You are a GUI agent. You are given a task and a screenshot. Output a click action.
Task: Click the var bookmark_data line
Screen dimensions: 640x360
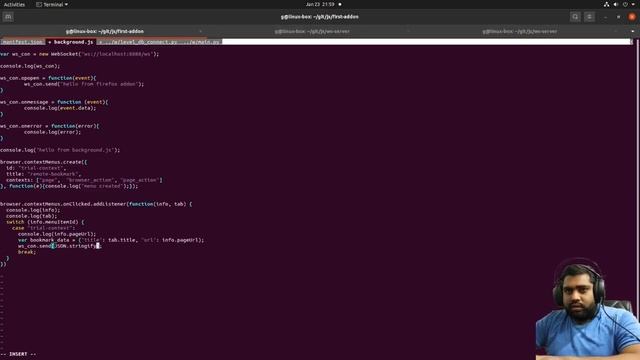coord(111,240)
